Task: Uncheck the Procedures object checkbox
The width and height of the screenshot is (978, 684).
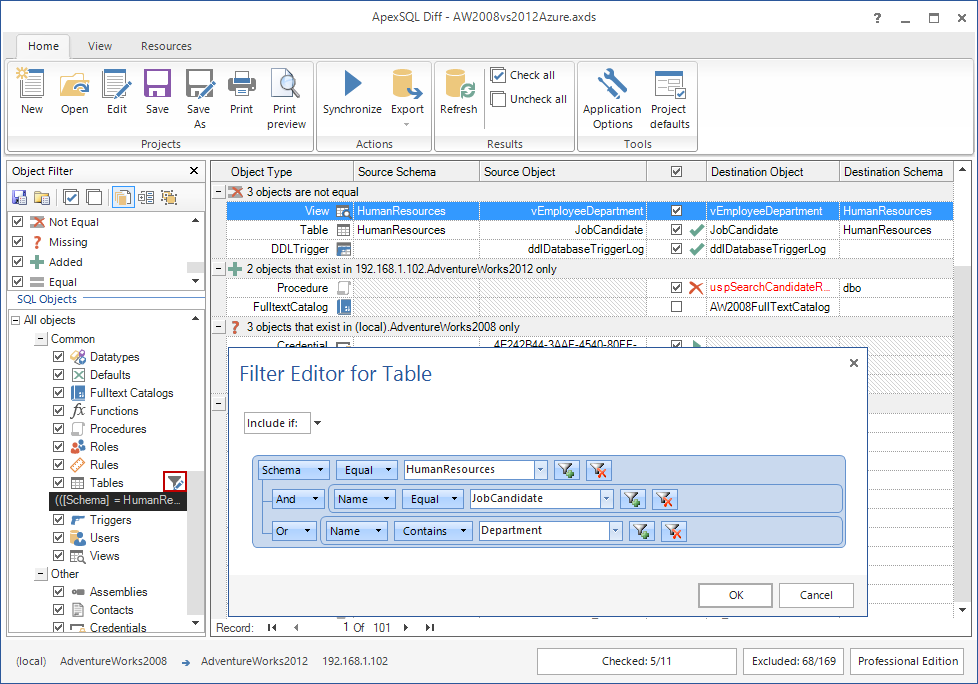Action: [59, 428]
